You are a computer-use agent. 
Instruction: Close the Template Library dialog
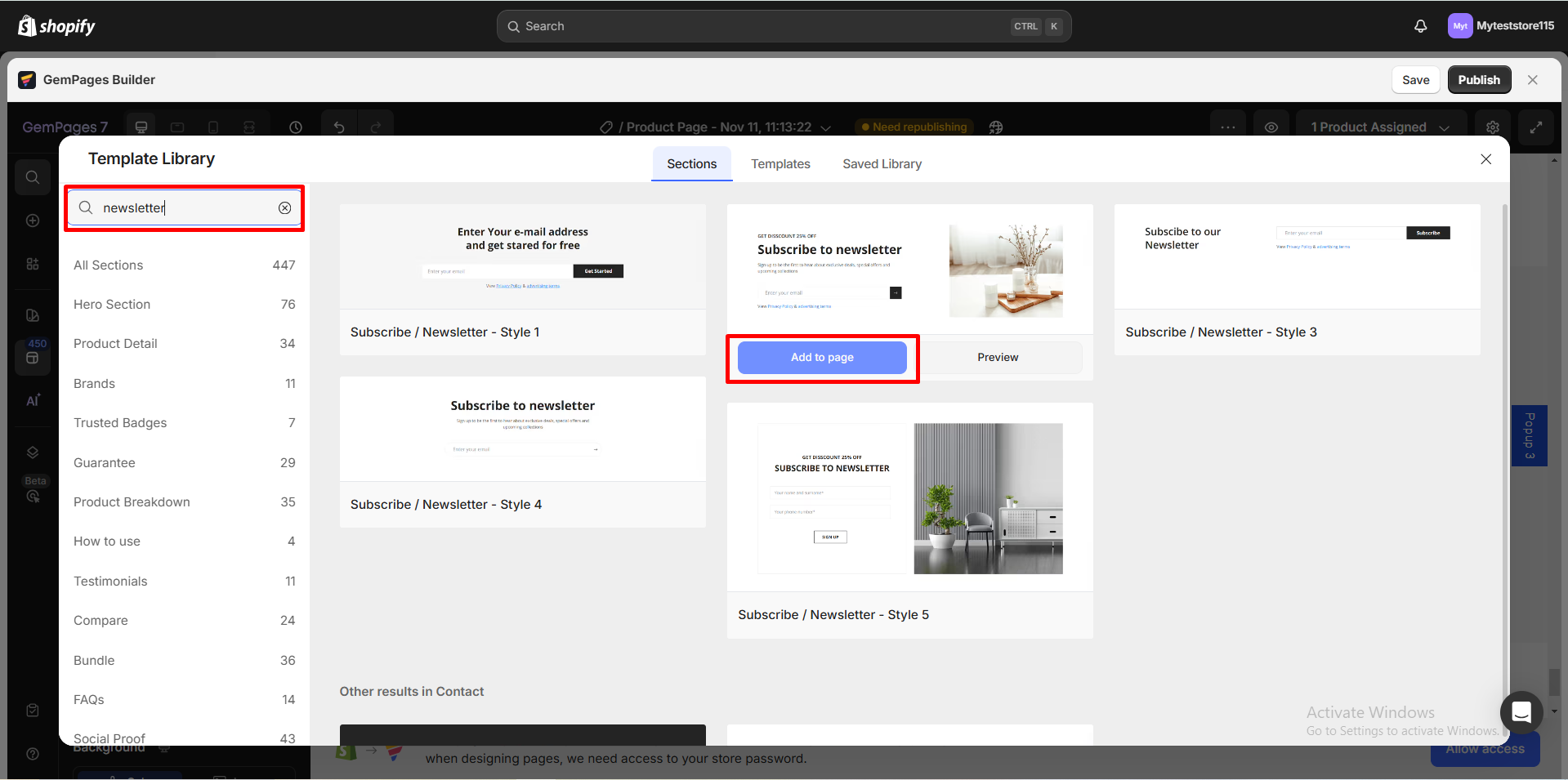[1485, 159]
